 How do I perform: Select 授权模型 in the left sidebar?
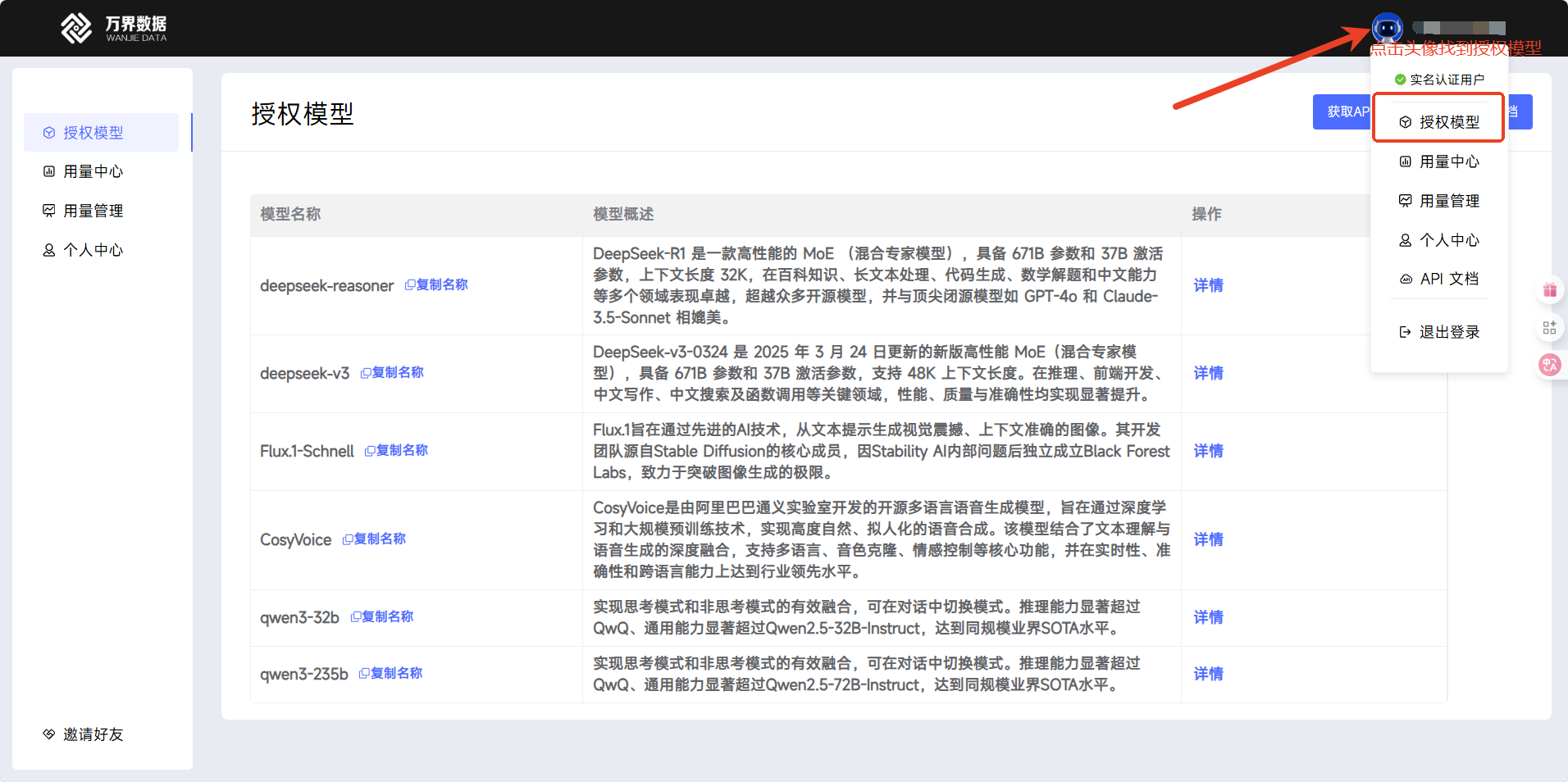click(x=101, y=133)
